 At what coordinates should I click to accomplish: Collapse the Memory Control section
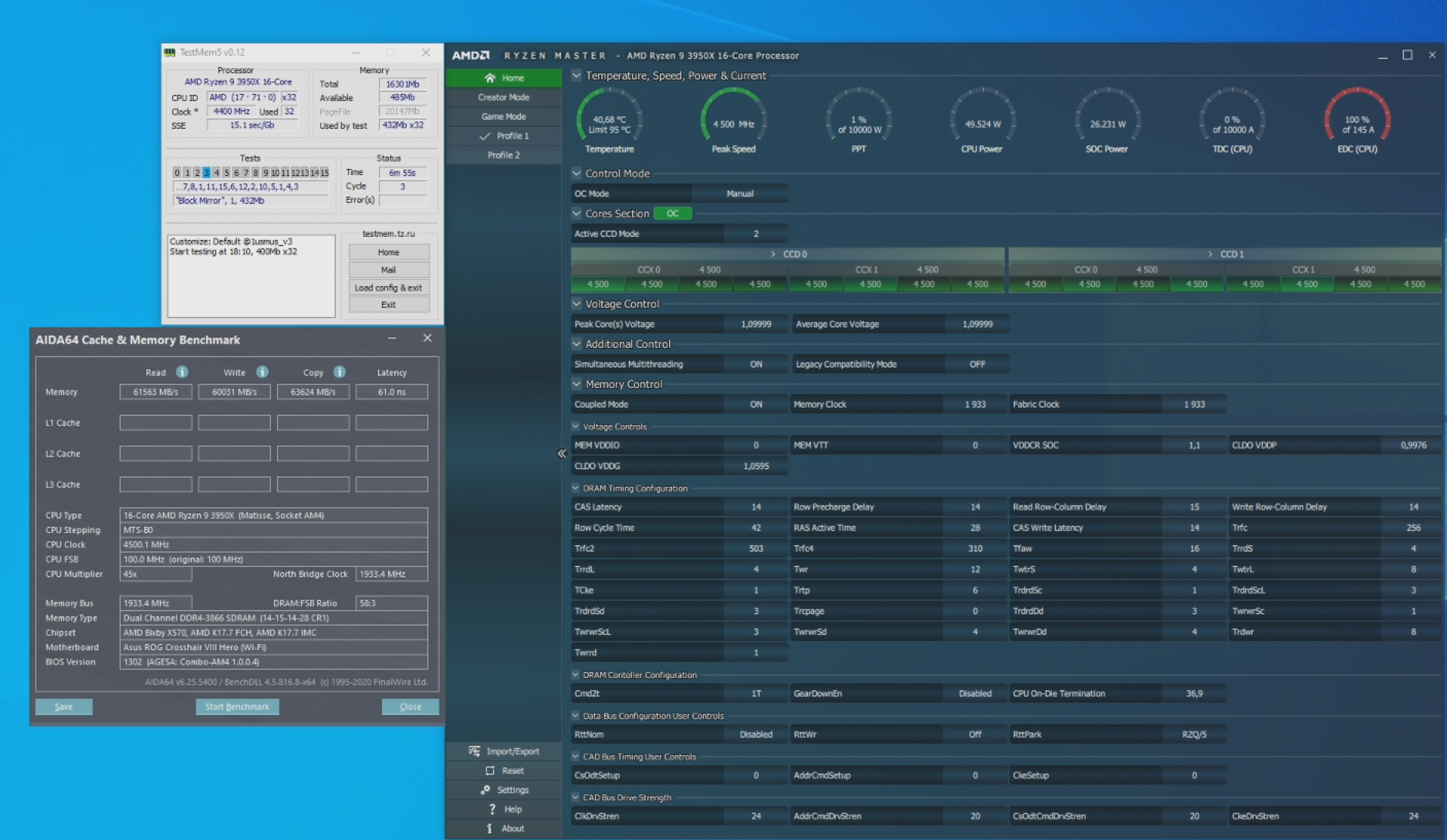tap(576, 384)
